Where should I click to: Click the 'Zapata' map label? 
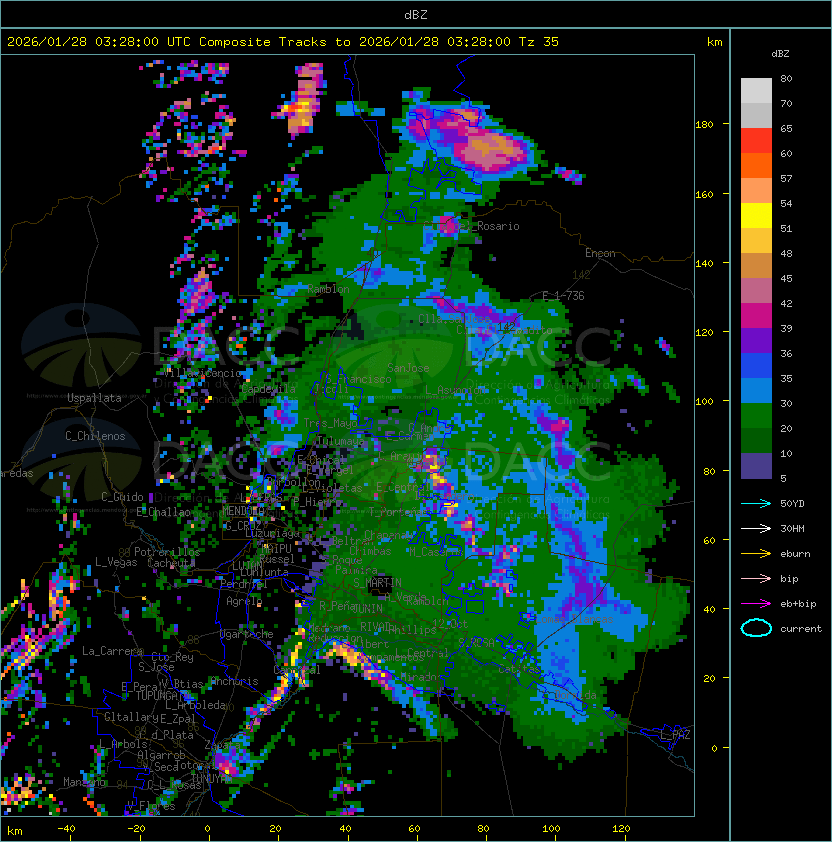[222, 745]
